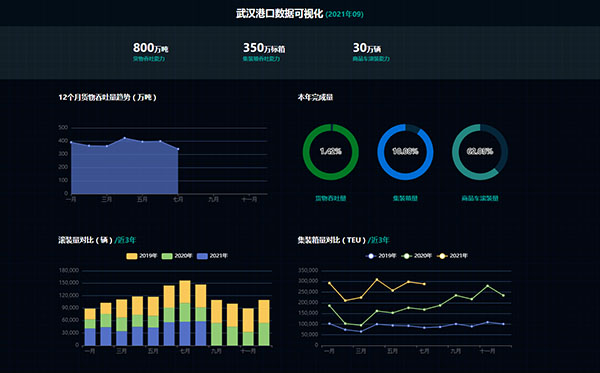The width and height of the screenshot is (600, 373).
Task: Select the 800万吨 throughput statistic
Action: (150, 52)
